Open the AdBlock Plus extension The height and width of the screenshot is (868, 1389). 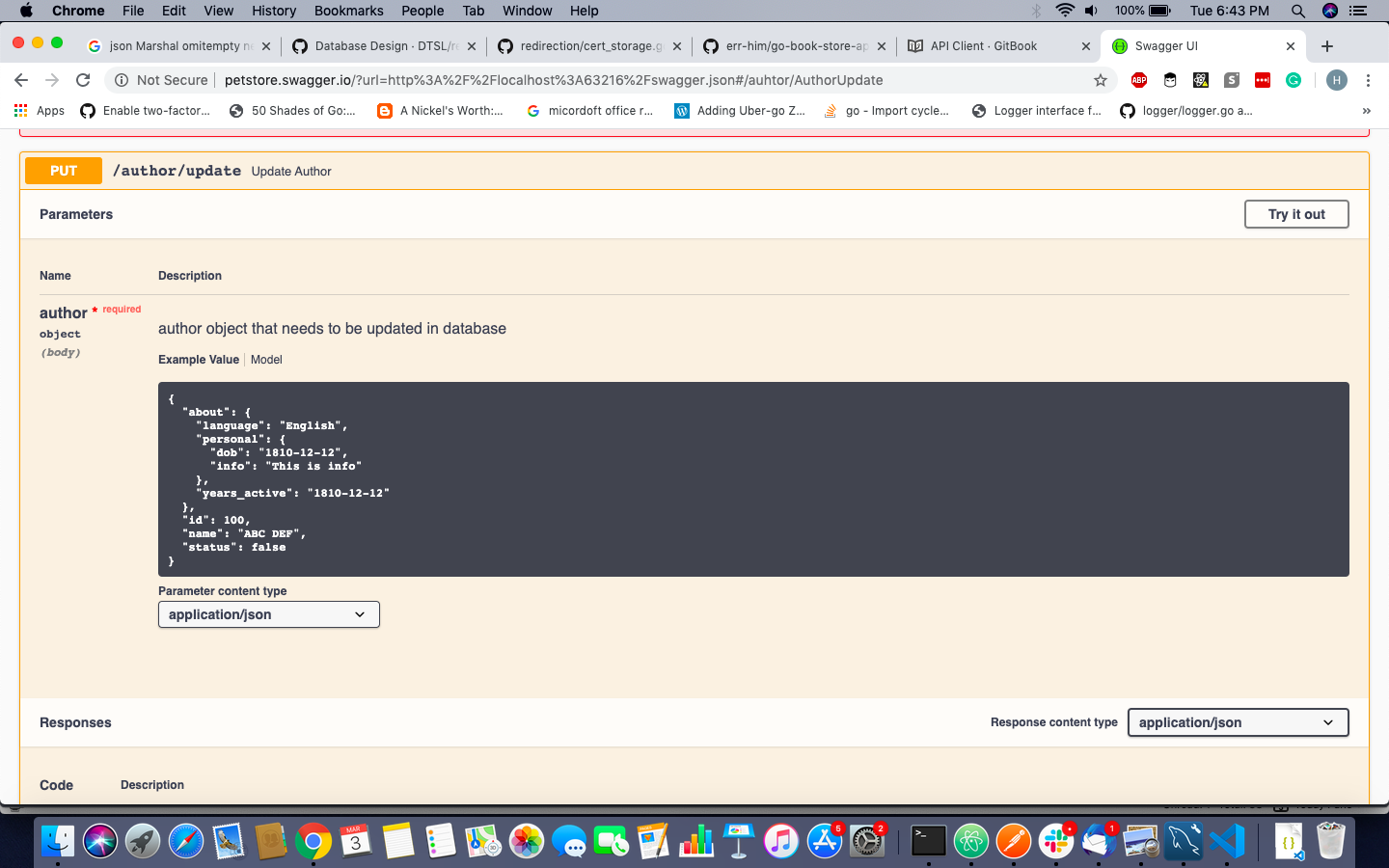[x=1138, y=80]
